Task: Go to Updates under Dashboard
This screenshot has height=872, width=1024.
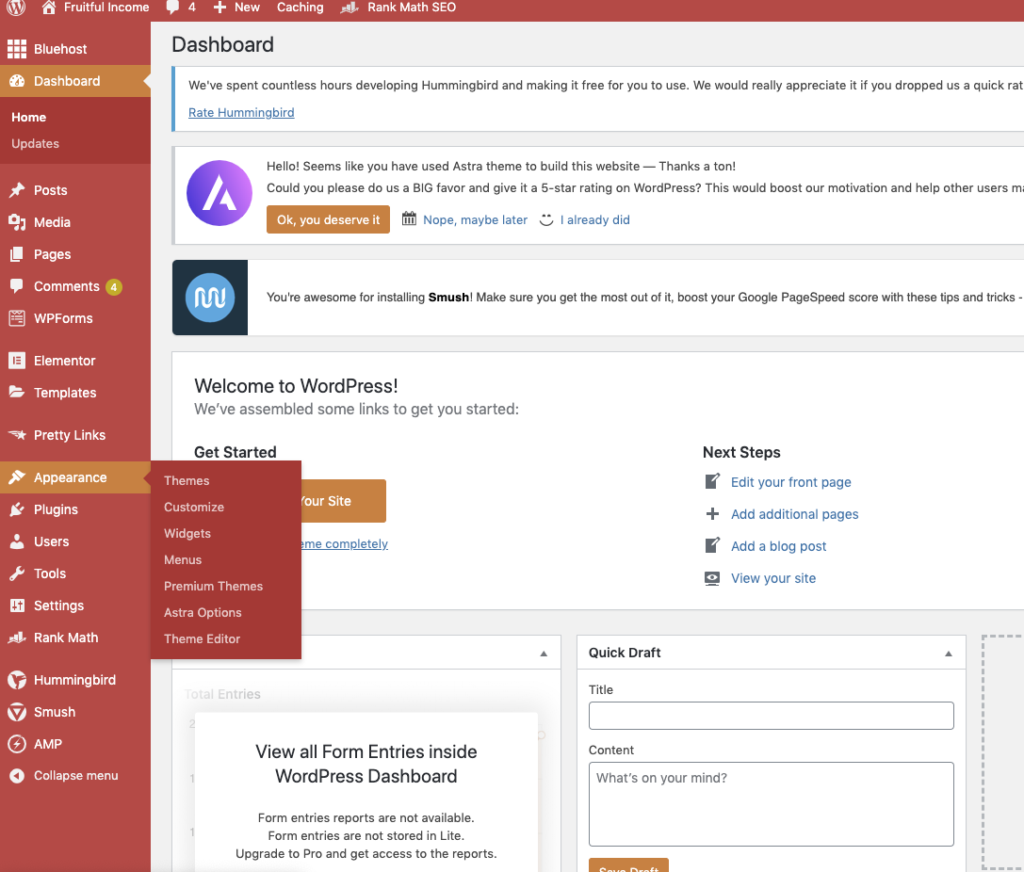Action: click(35, 144)
